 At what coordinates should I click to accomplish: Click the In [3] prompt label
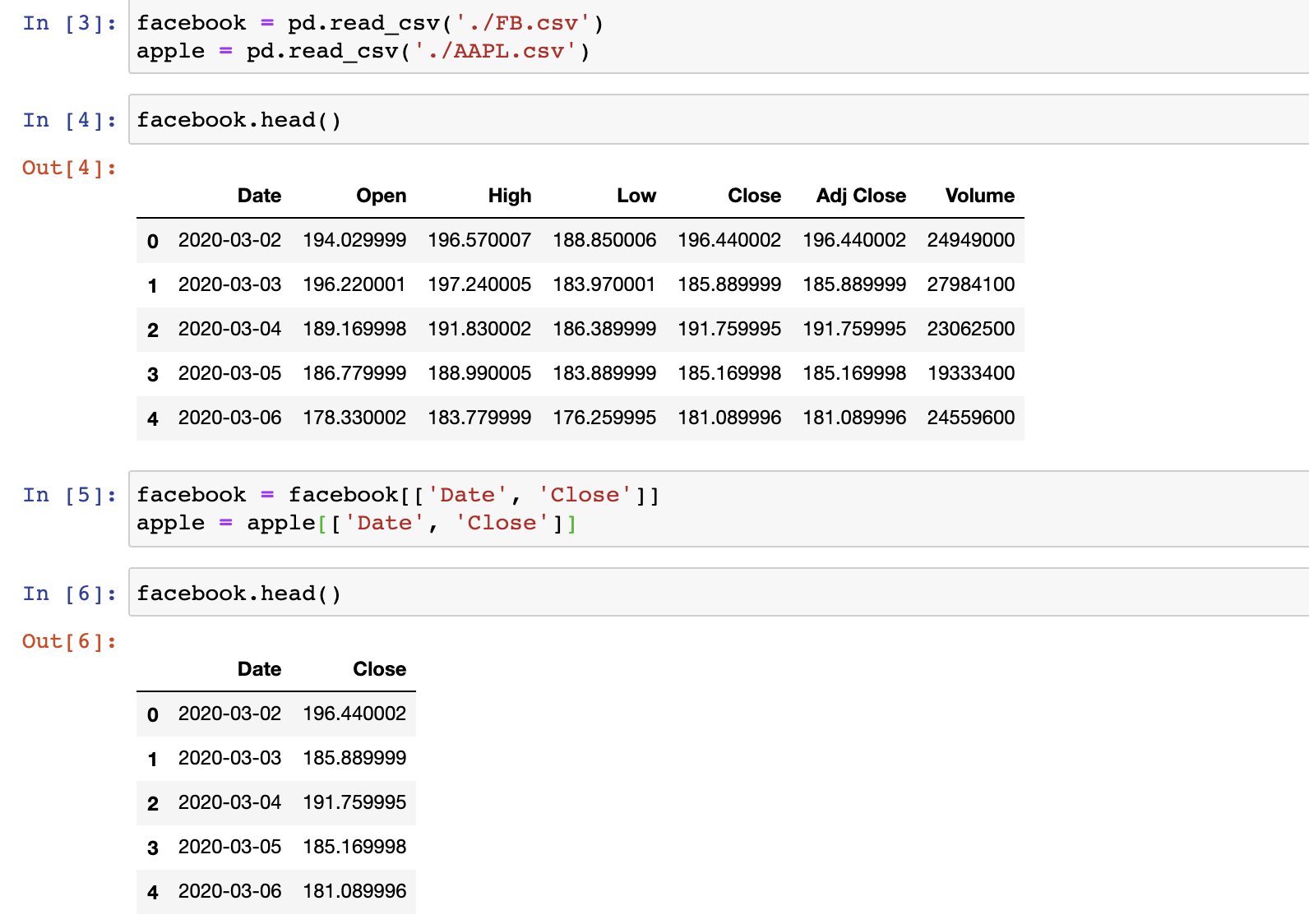click(70, 23)
